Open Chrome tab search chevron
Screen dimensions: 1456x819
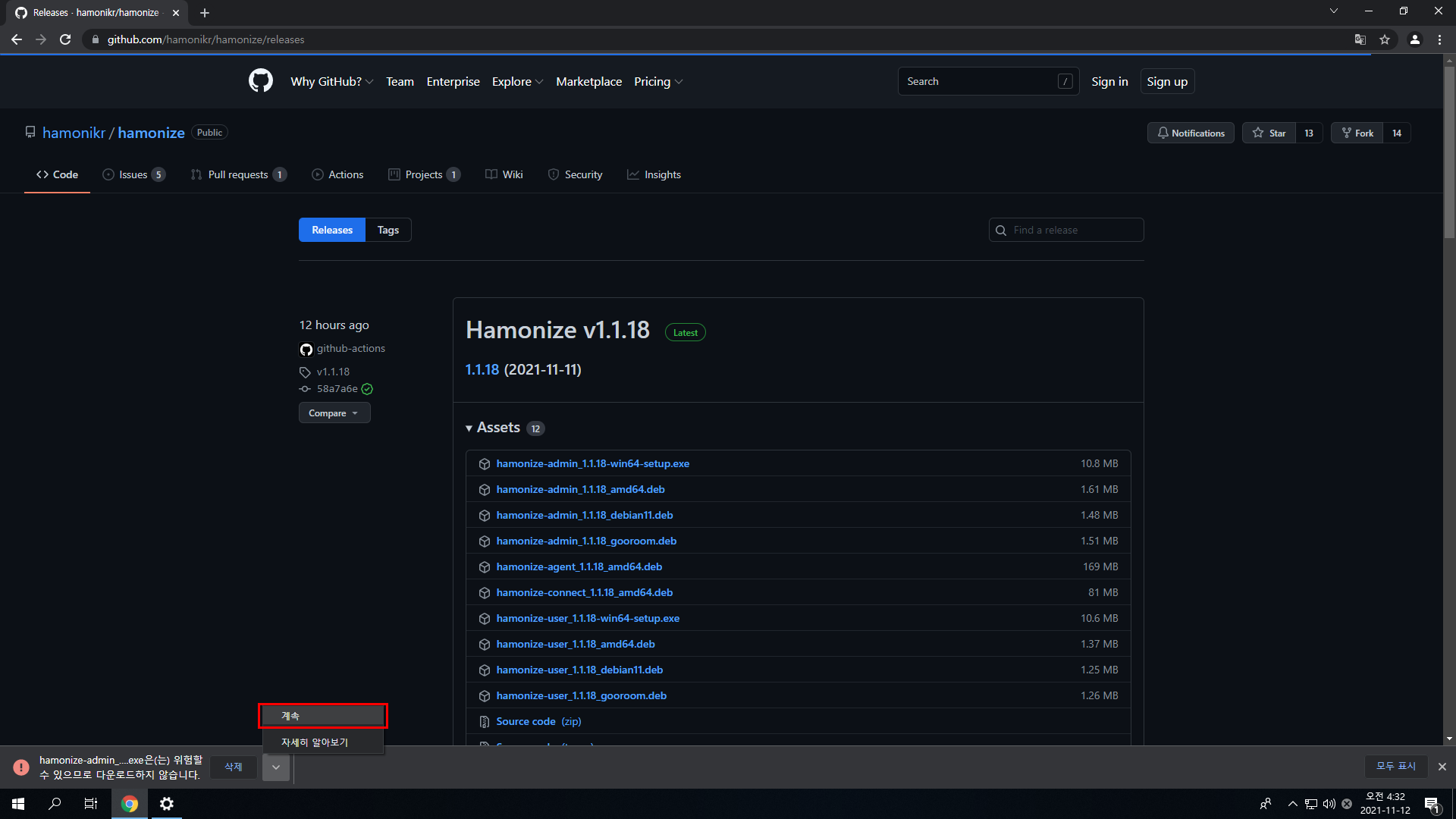click(x=1334, y=11)
